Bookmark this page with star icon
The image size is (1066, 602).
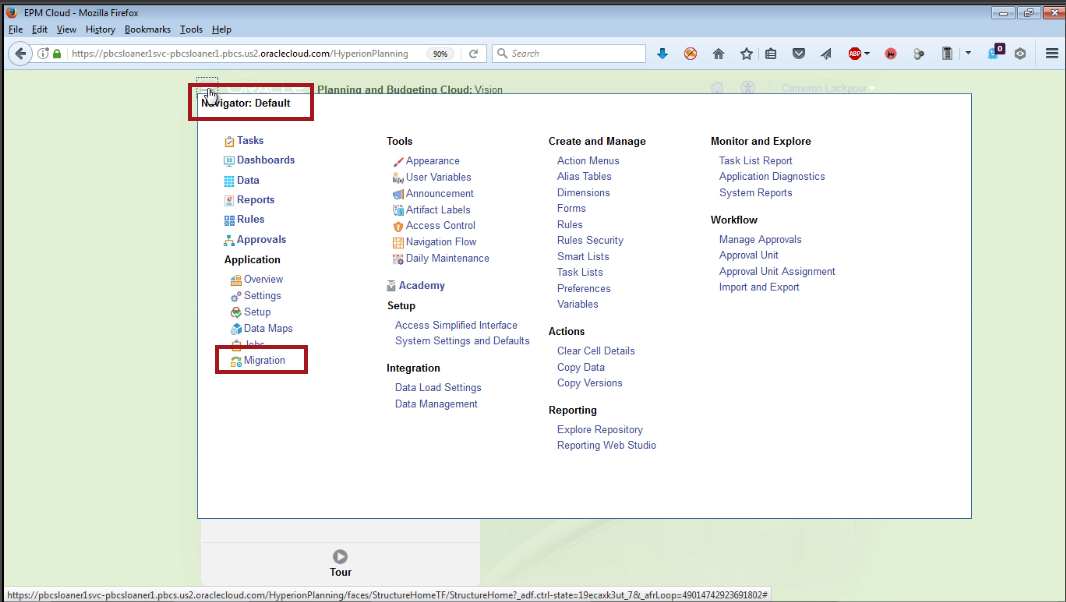click(746, 54)
